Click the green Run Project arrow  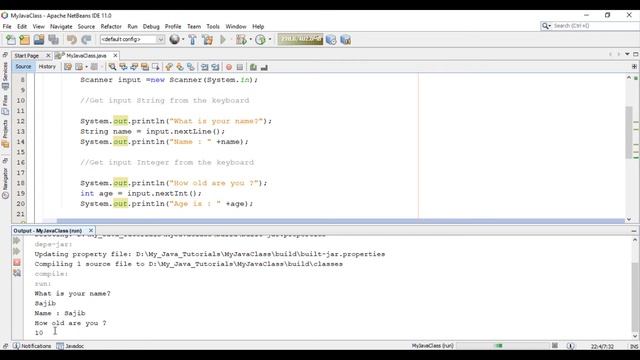point(223,40)
